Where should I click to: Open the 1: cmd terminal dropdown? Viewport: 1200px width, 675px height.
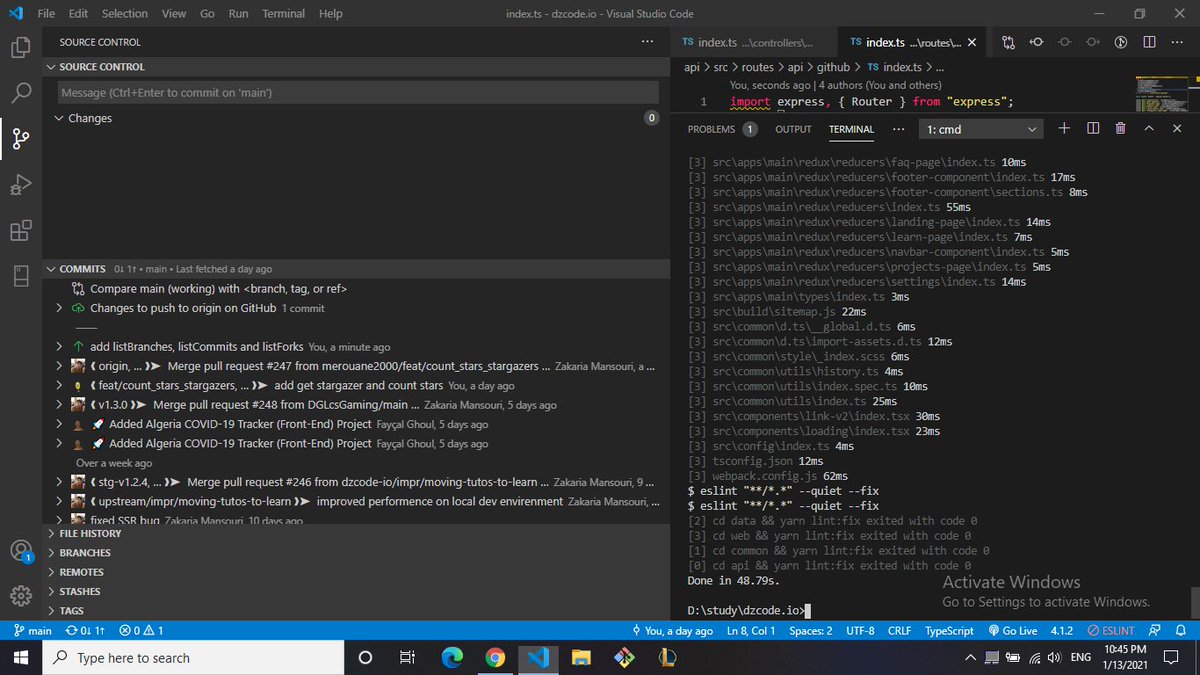[x=982, y=129]
